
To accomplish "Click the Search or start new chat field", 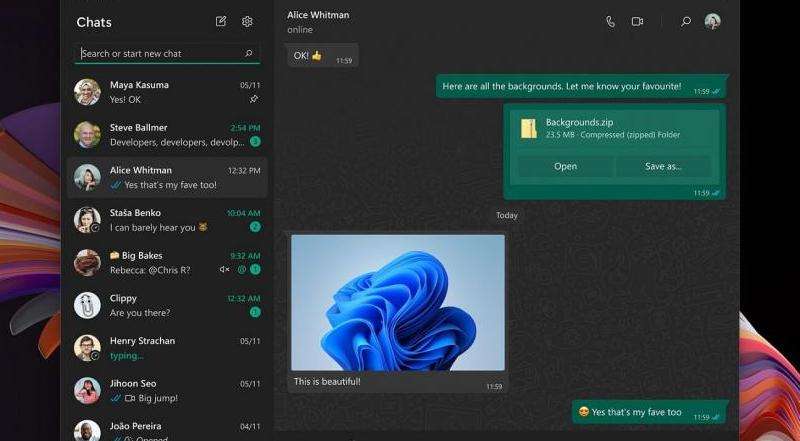I will point(160,53).
